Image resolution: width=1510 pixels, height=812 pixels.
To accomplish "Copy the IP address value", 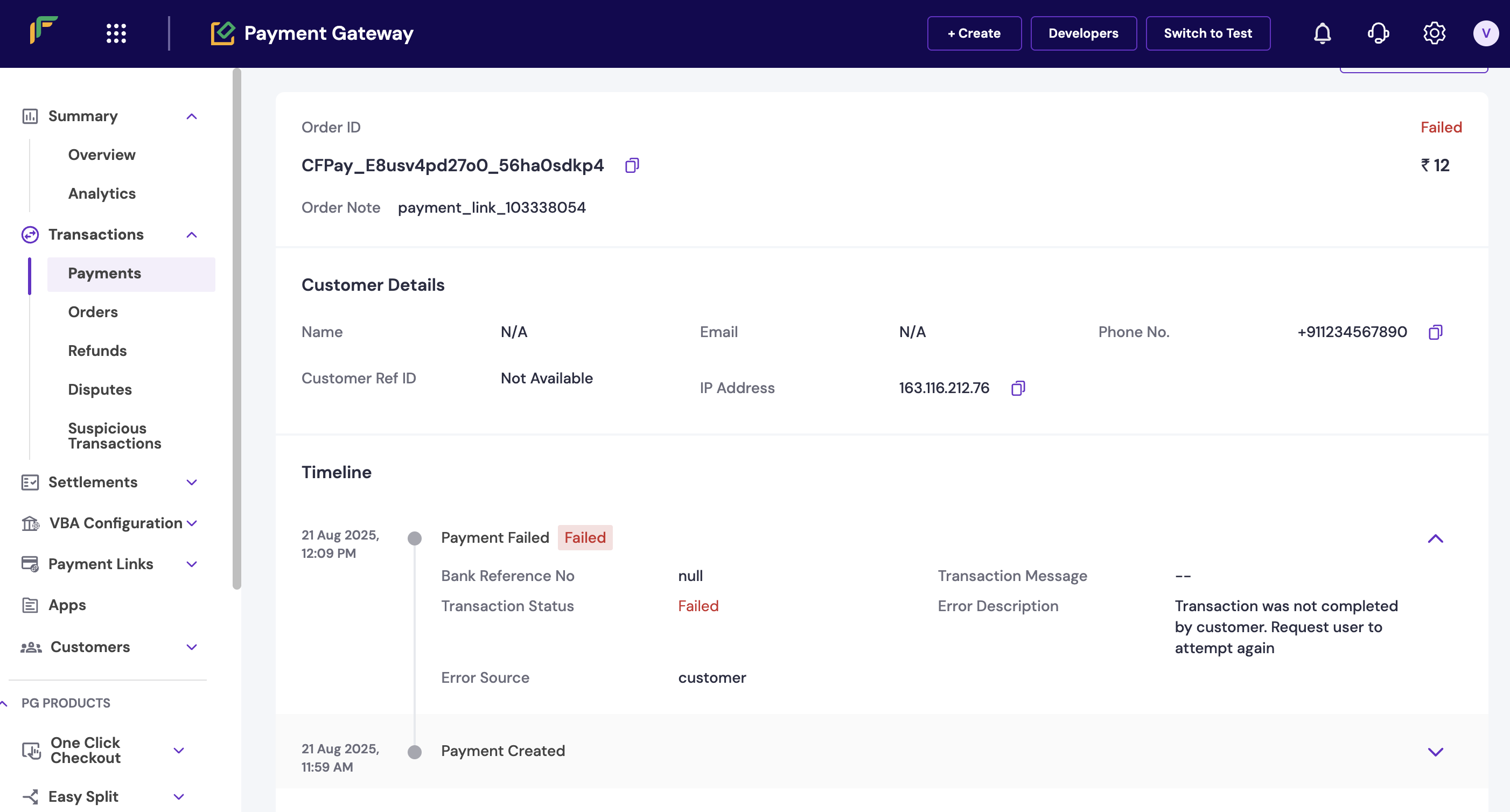I will pos(1018,388).
